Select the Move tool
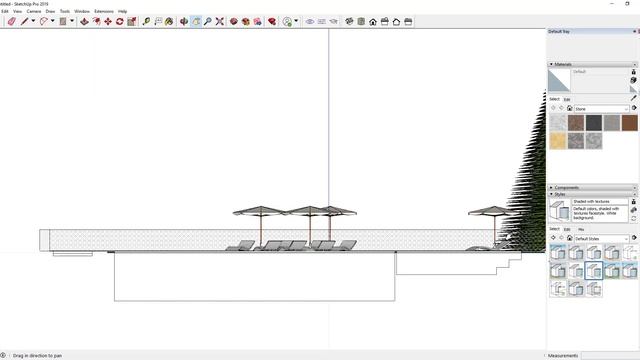Viewport: 640px width, 360px height. pyautogui.click(x=108, y=22)
